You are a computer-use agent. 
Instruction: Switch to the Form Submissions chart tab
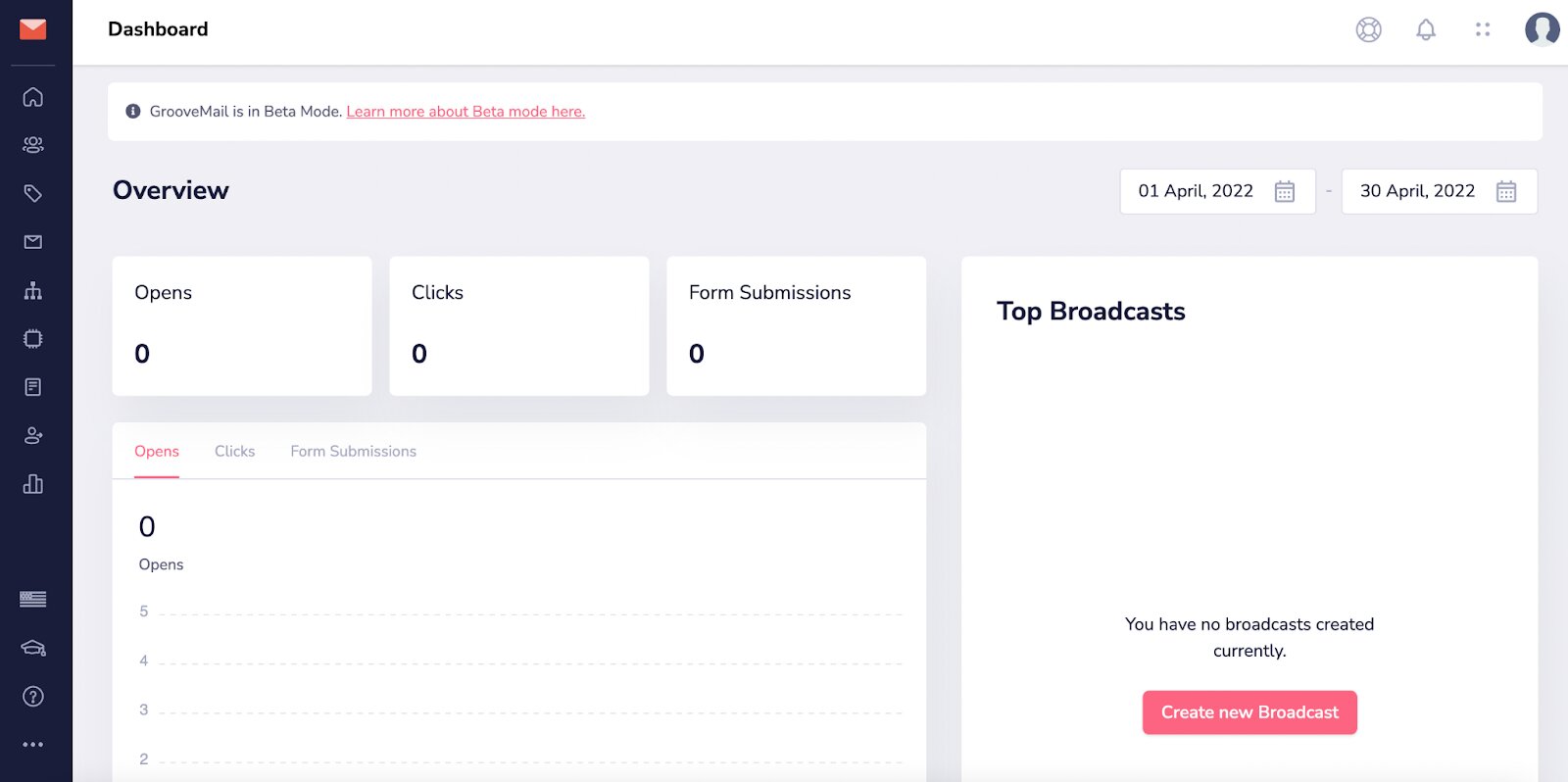354,452
